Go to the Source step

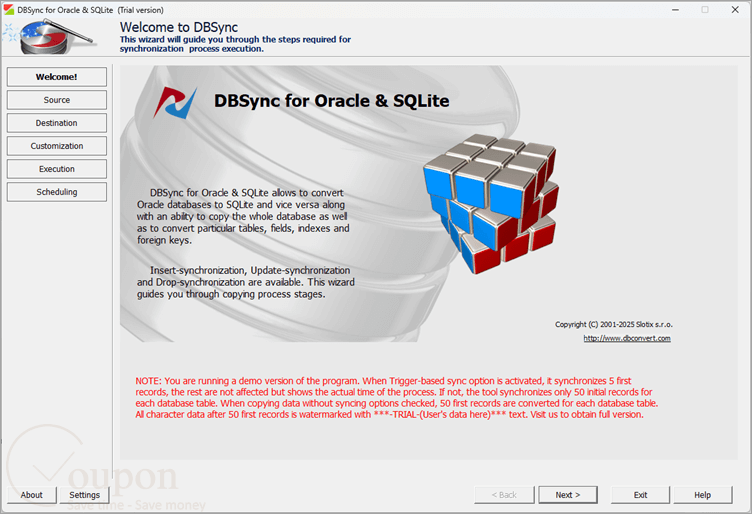[57, 100]
